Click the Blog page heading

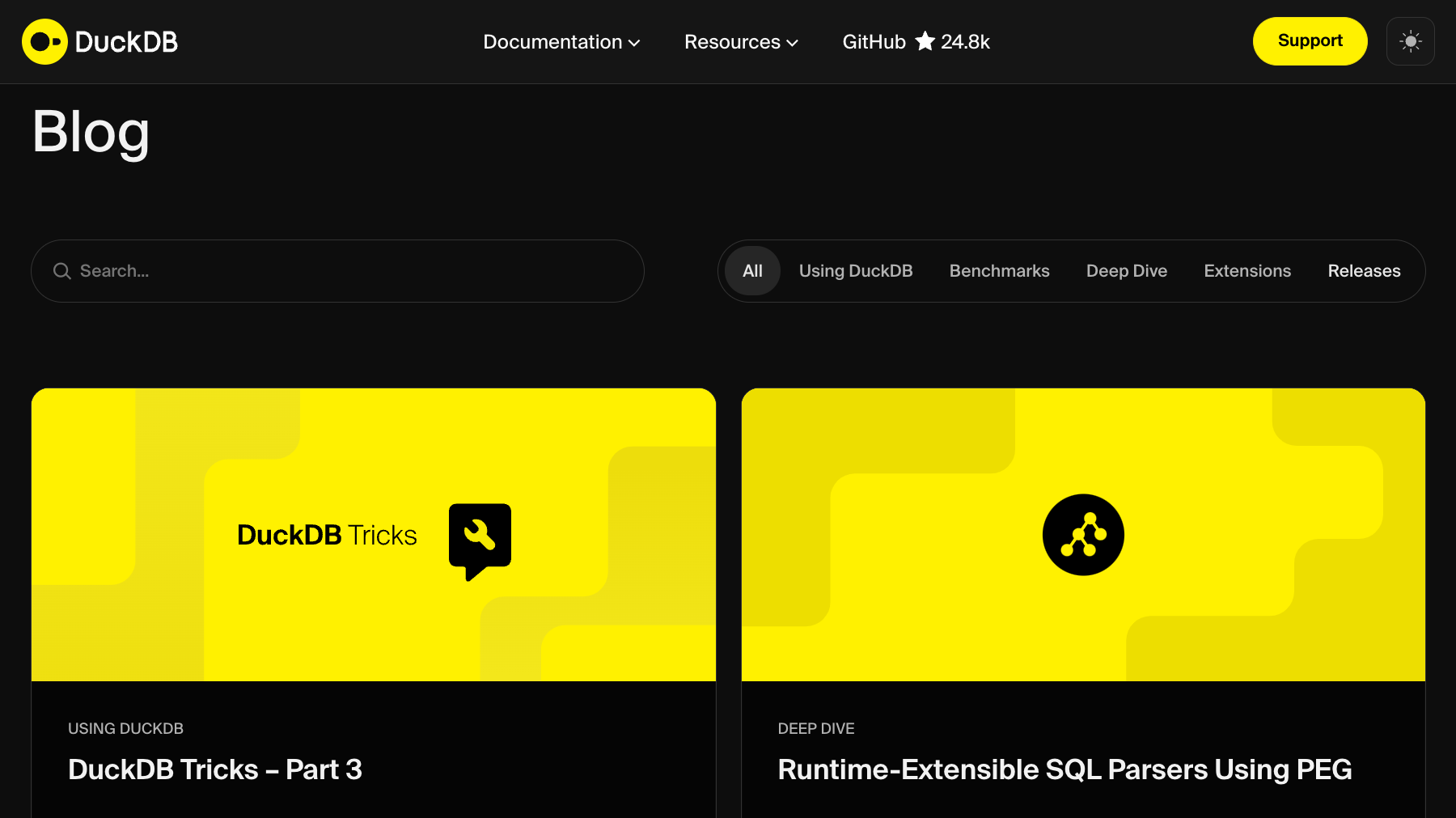tap(91, 133)
